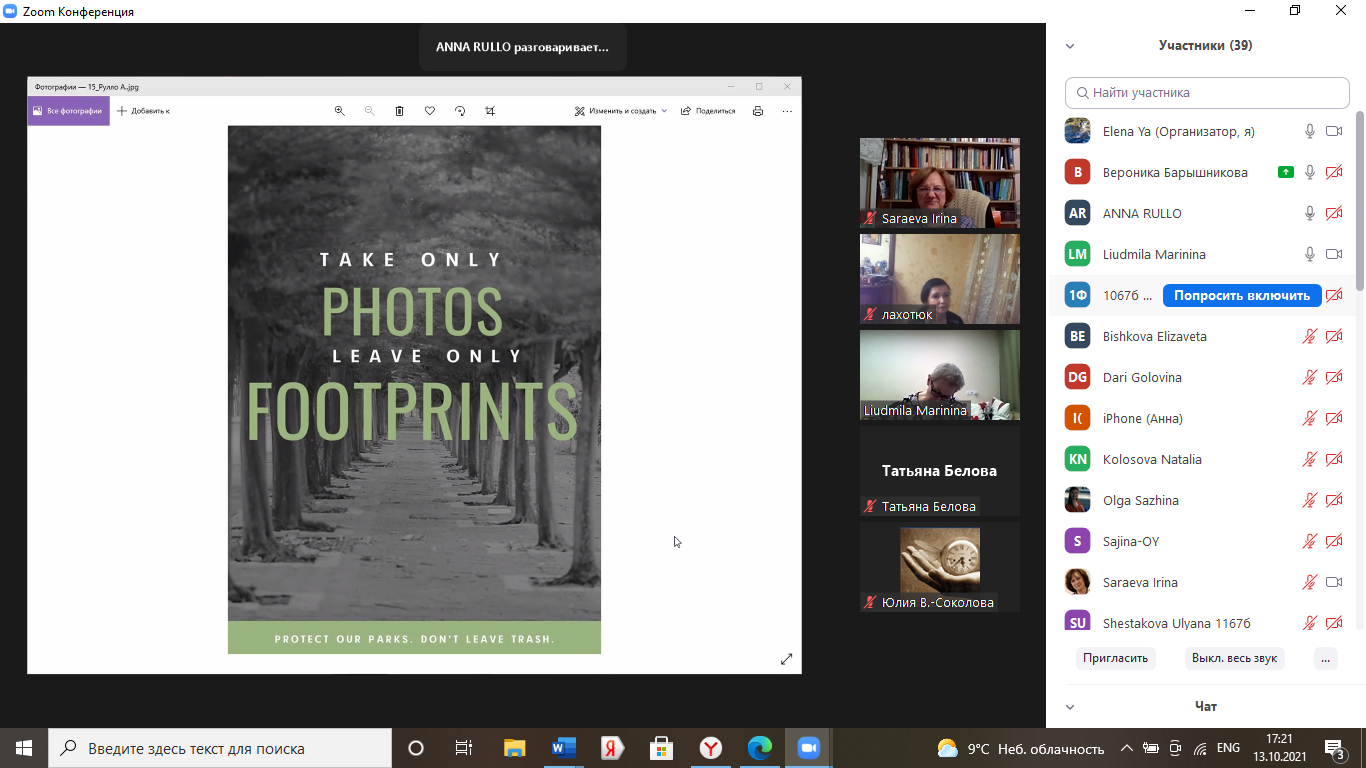Image resolution: width=1366 pixels, height=768 pixels.
Task: Collapse the Участники panel chevron
Action: pyautogui.click(x=1070, y=46)
